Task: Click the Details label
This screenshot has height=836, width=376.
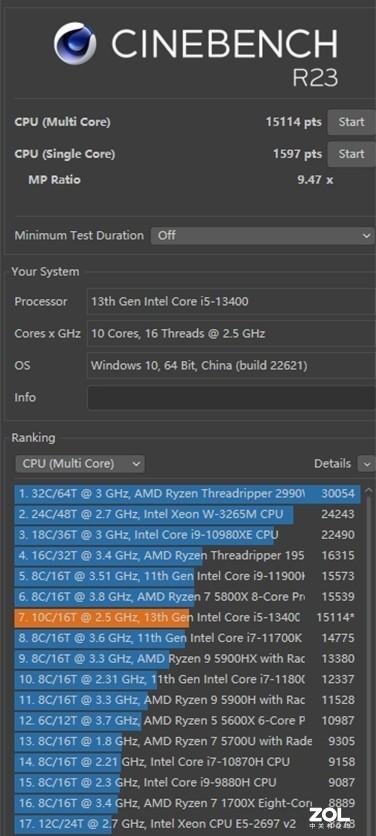Action: pos(332,464)
